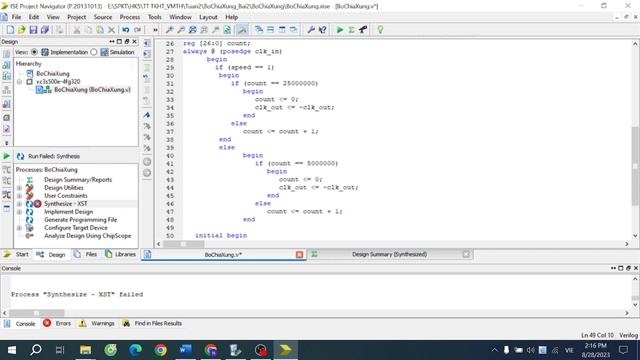Open the Project menu

(x=76, y=17)
